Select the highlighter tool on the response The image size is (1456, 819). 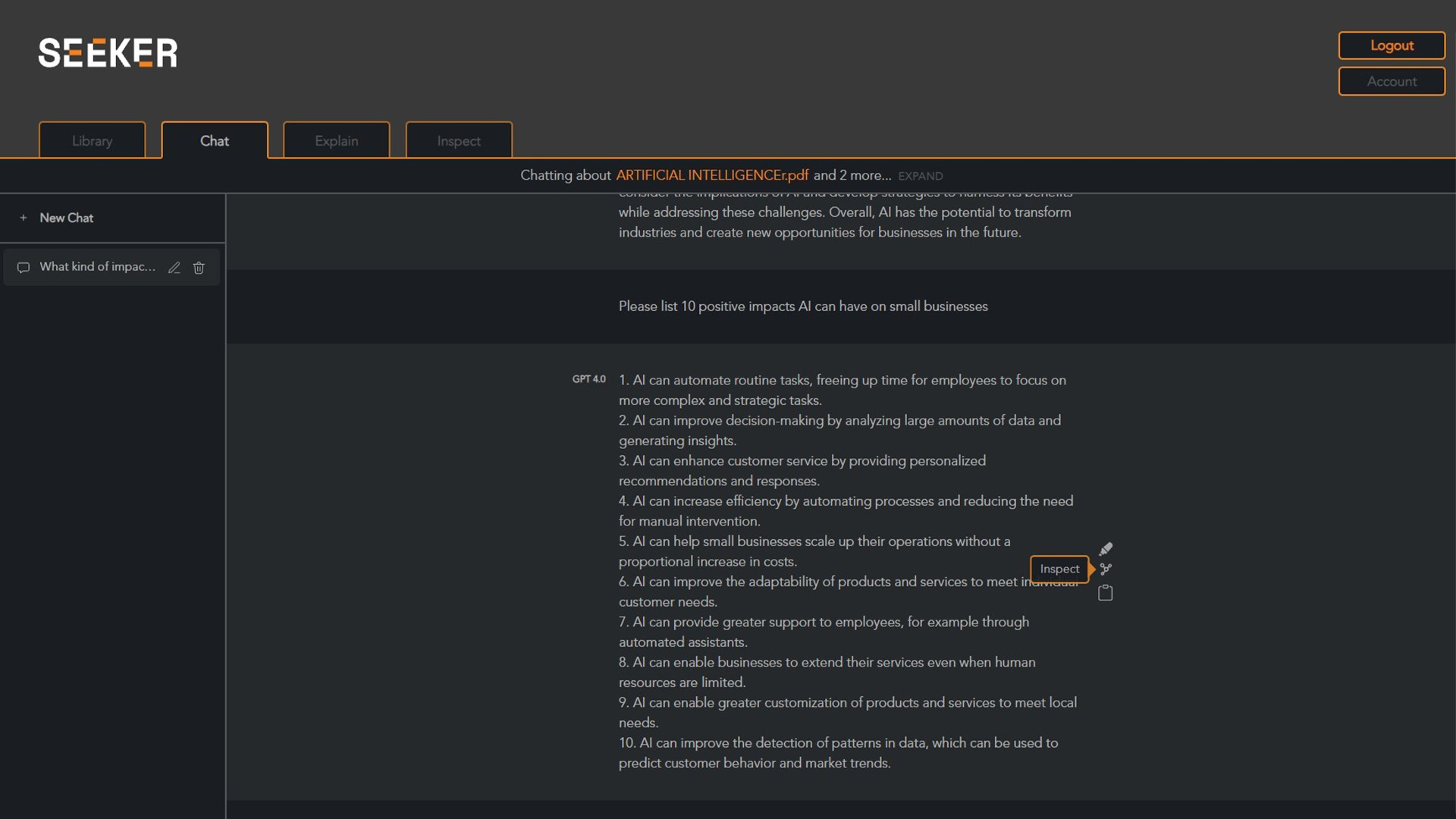pyautogui.click(x=1105, y=548)
